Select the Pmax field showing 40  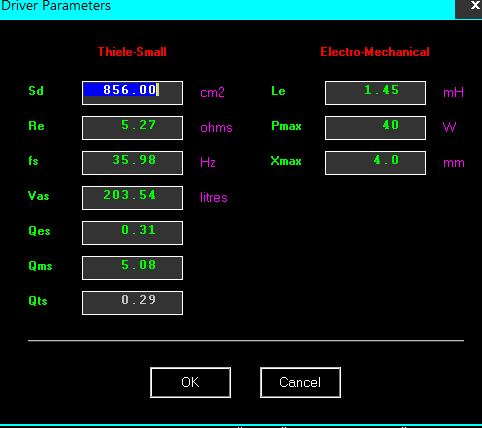[375, 128]
